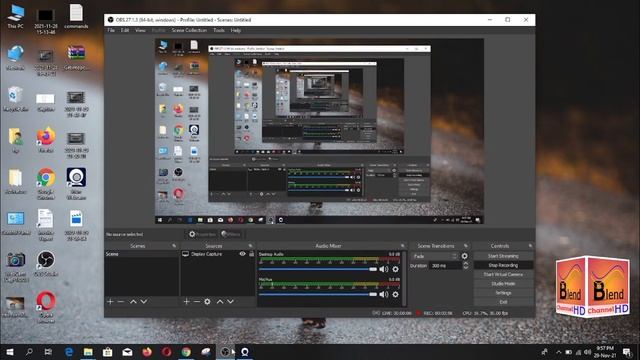The height and width of the screenshot is (360, 640).
Task: Open the File menu
Action: 111,30
